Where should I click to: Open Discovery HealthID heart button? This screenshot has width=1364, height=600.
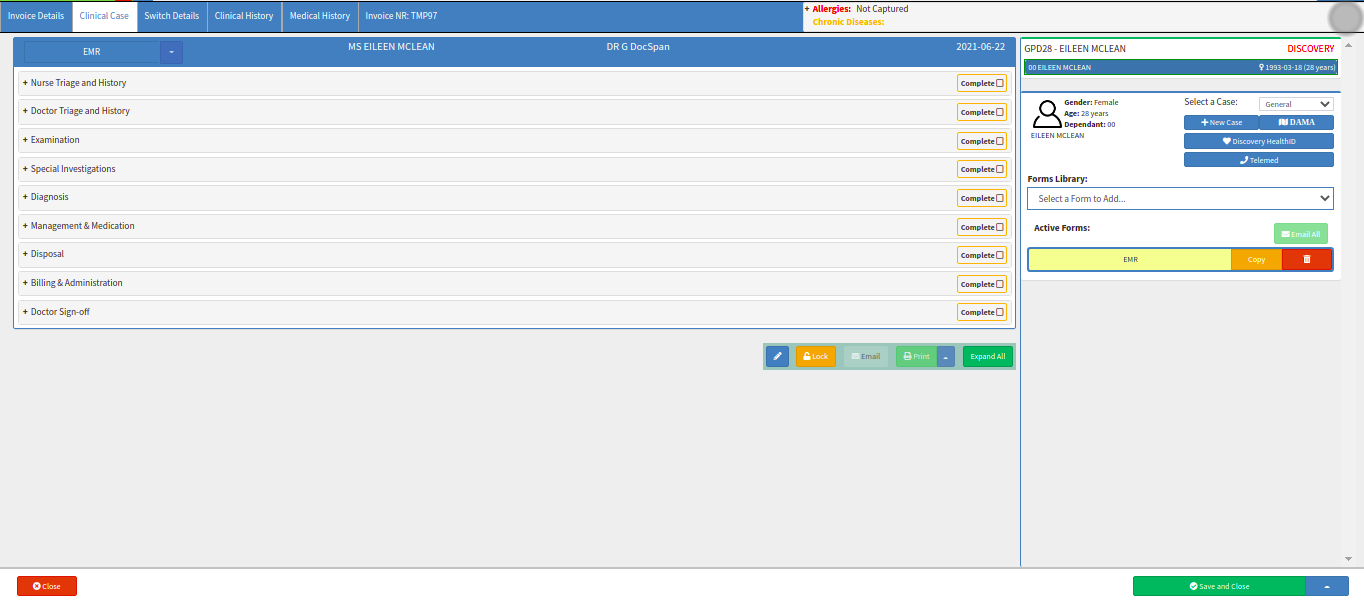[x=1258, y=141]
